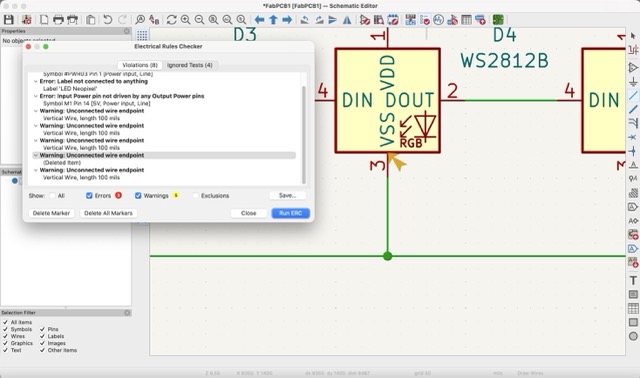The height and width of the screenshot is (378, 640).
Task: Save the schematic with the floppy disk icon
Action: (x=9, y=20)
